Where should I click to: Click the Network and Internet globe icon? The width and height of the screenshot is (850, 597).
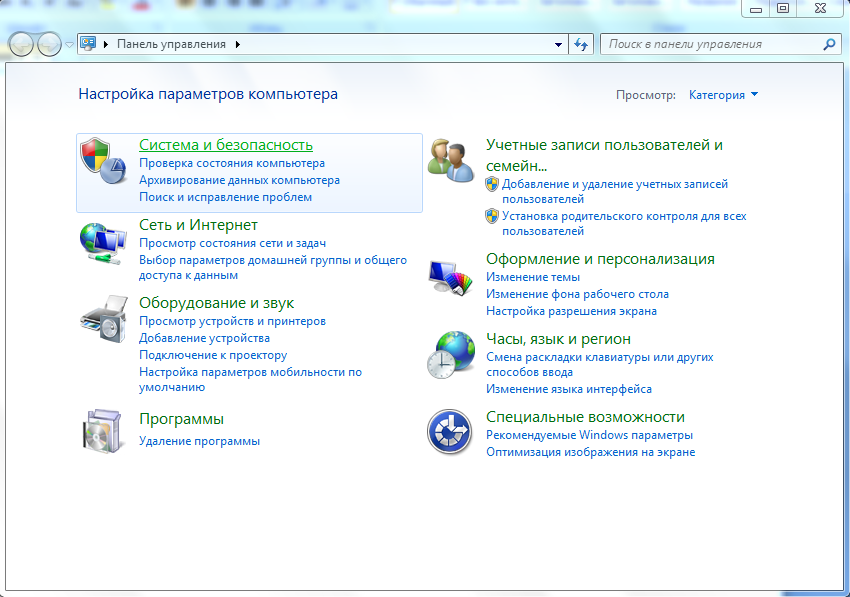(x=103, y=241)
